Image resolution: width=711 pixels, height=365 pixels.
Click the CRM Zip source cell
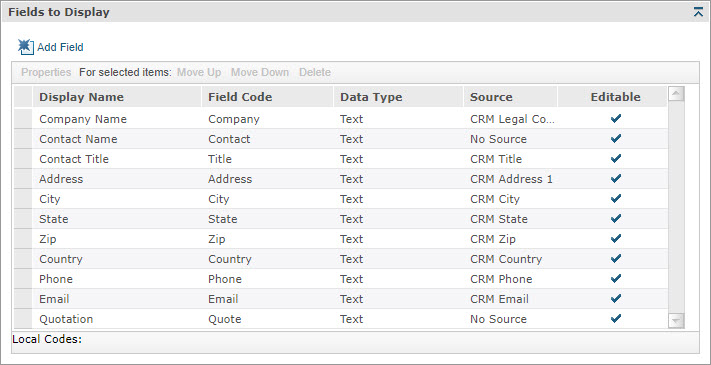click(x=510, y=238)
